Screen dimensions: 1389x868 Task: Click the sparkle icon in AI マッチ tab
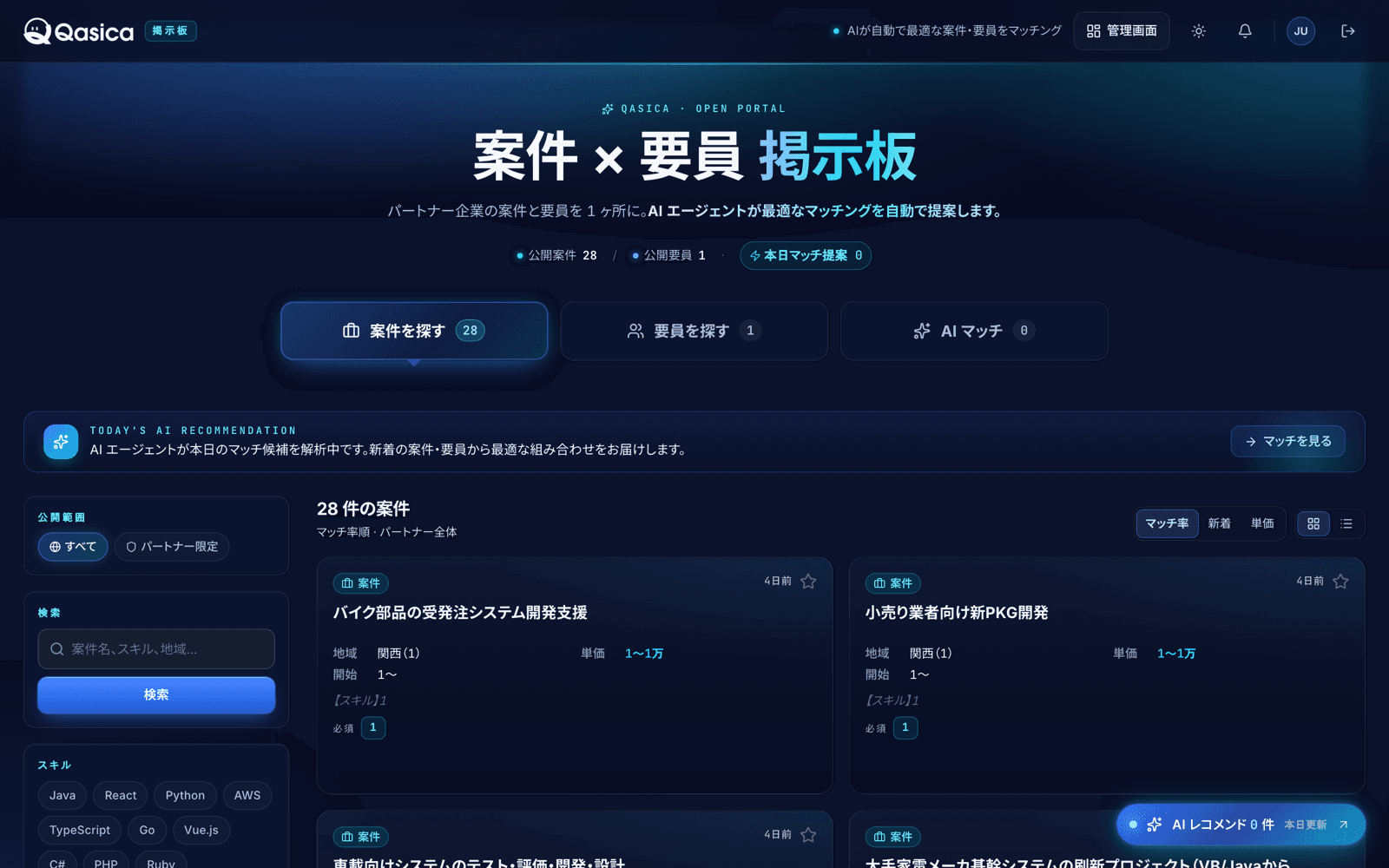(922, 331)
